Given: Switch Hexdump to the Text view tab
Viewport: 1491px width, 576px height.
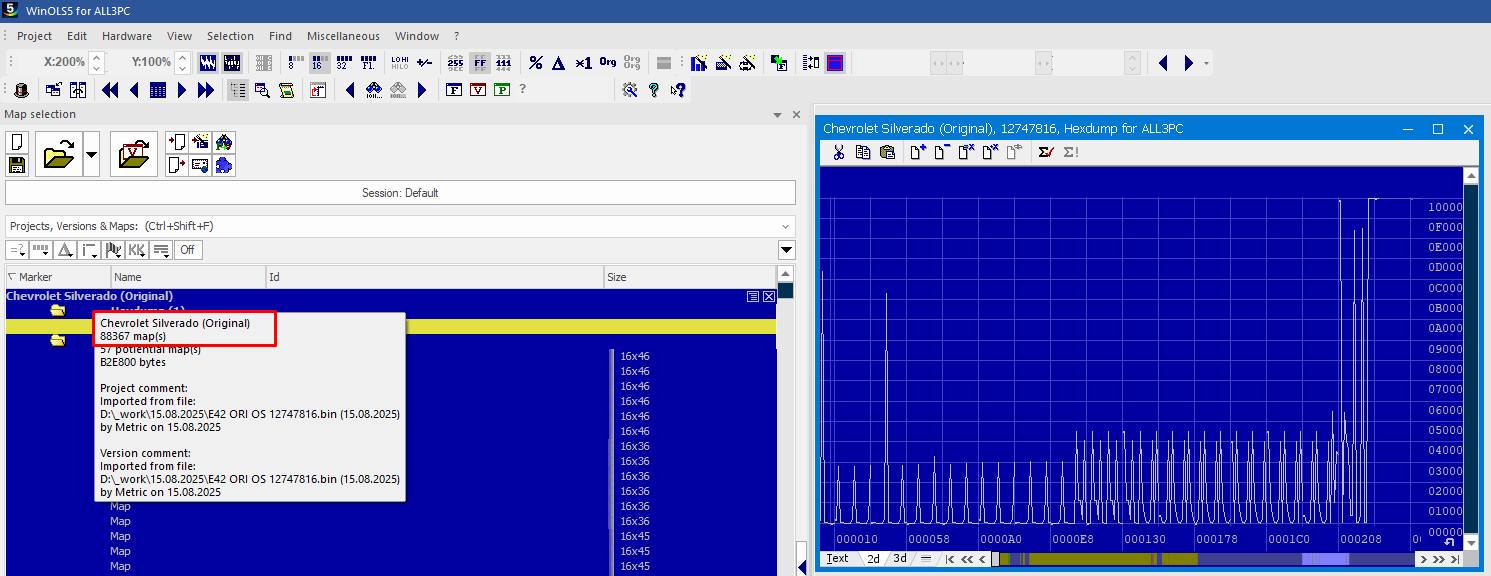Looking at the screenshot, I should click(x=838, y=559).
